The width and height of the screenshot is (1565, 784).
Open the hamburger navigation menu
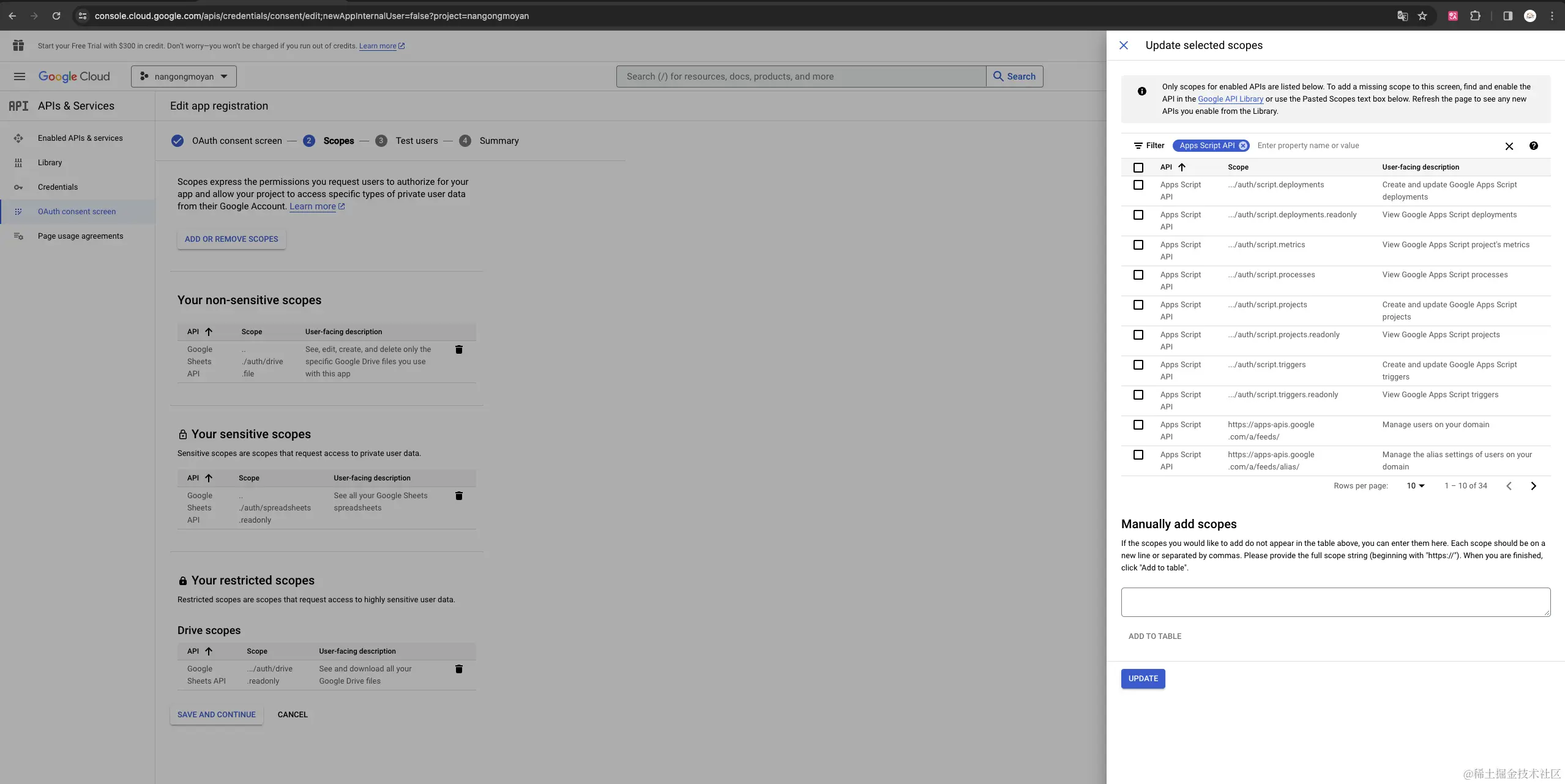click(x=20, y=77)
